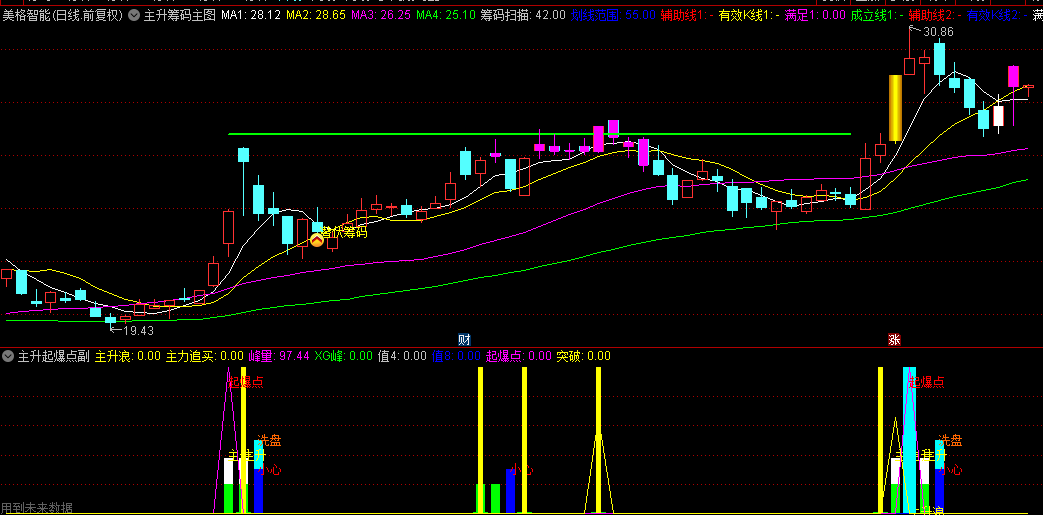Select the MA4: 25.10 readout
Image resolution: width=1043 pixels, height=515 pixels.
(445, 15)
